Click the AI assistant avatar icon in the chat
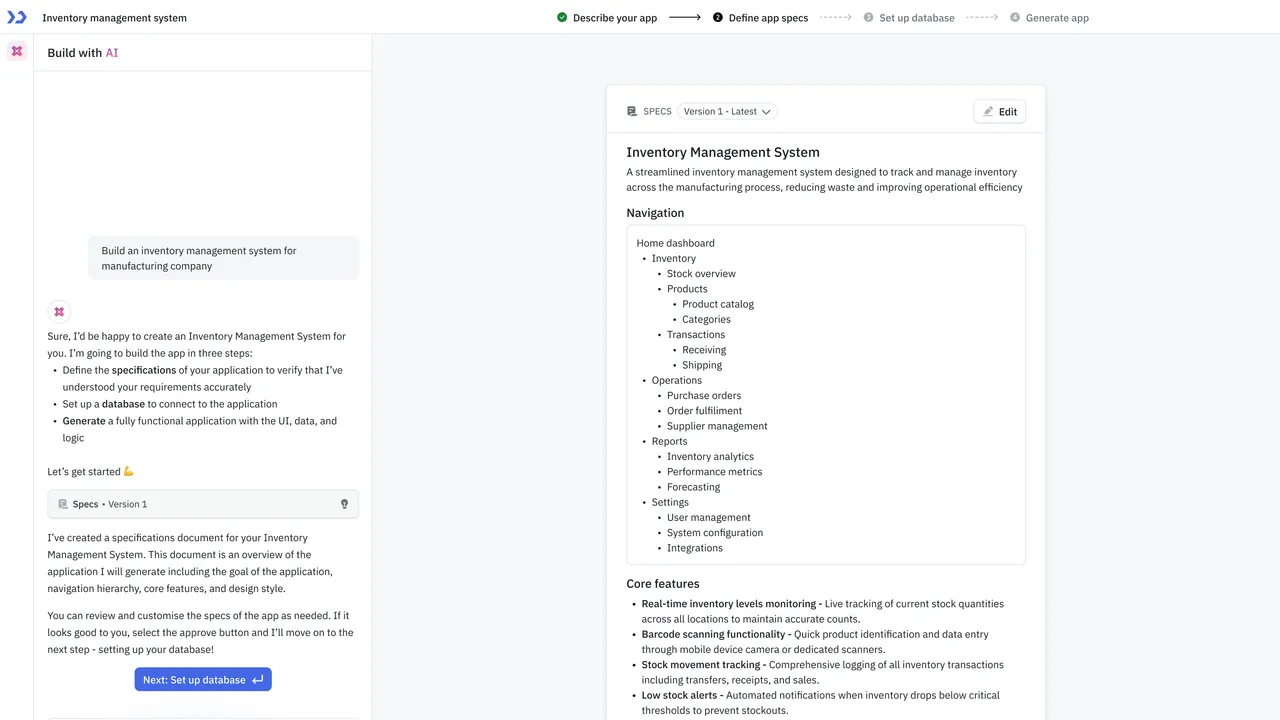Viewport: 1280px width, 720px height. [59, 312]
